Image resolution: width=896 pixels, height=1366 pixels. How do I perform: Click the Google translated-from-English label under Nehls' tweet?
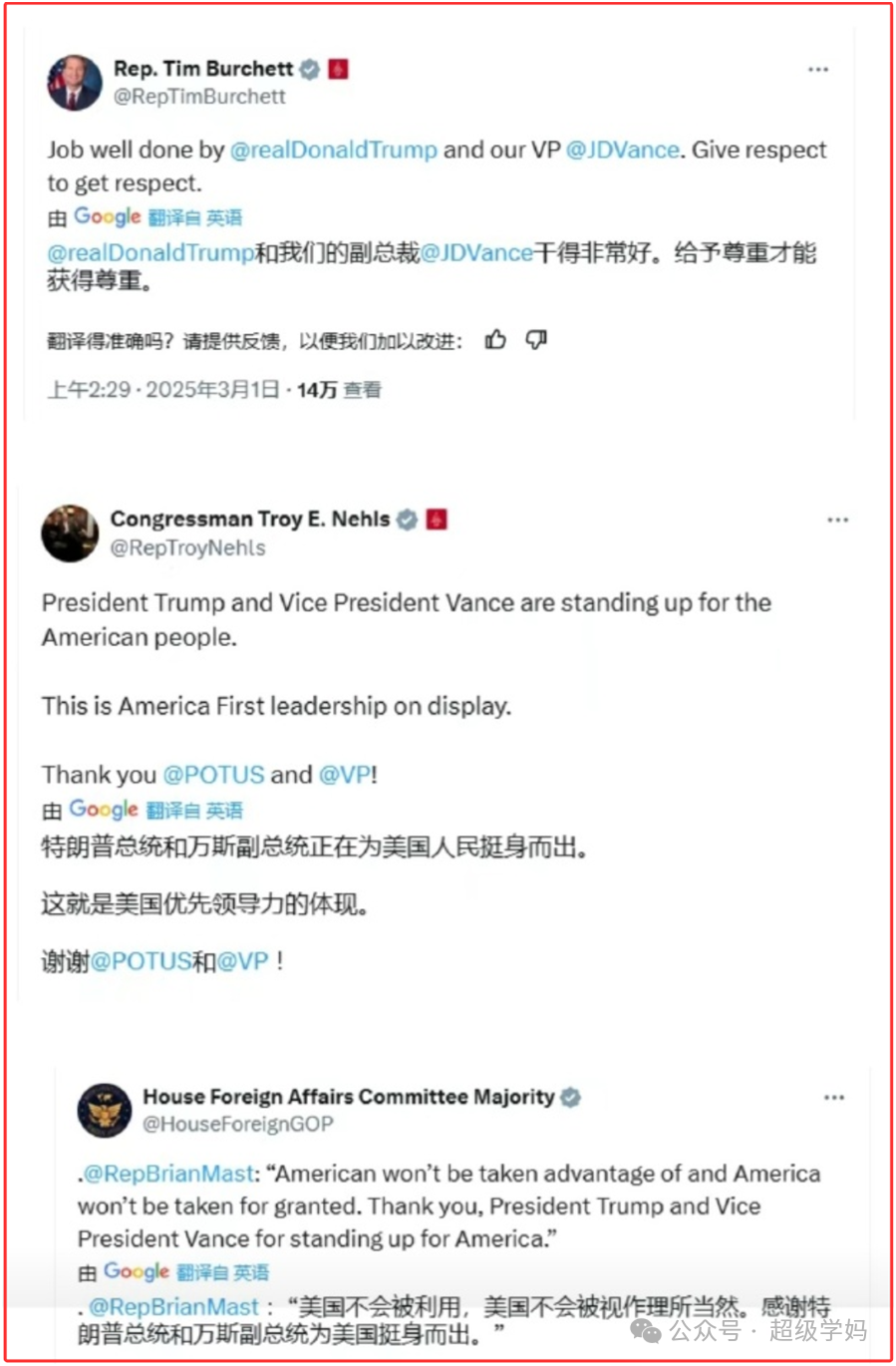coord(155,810)
